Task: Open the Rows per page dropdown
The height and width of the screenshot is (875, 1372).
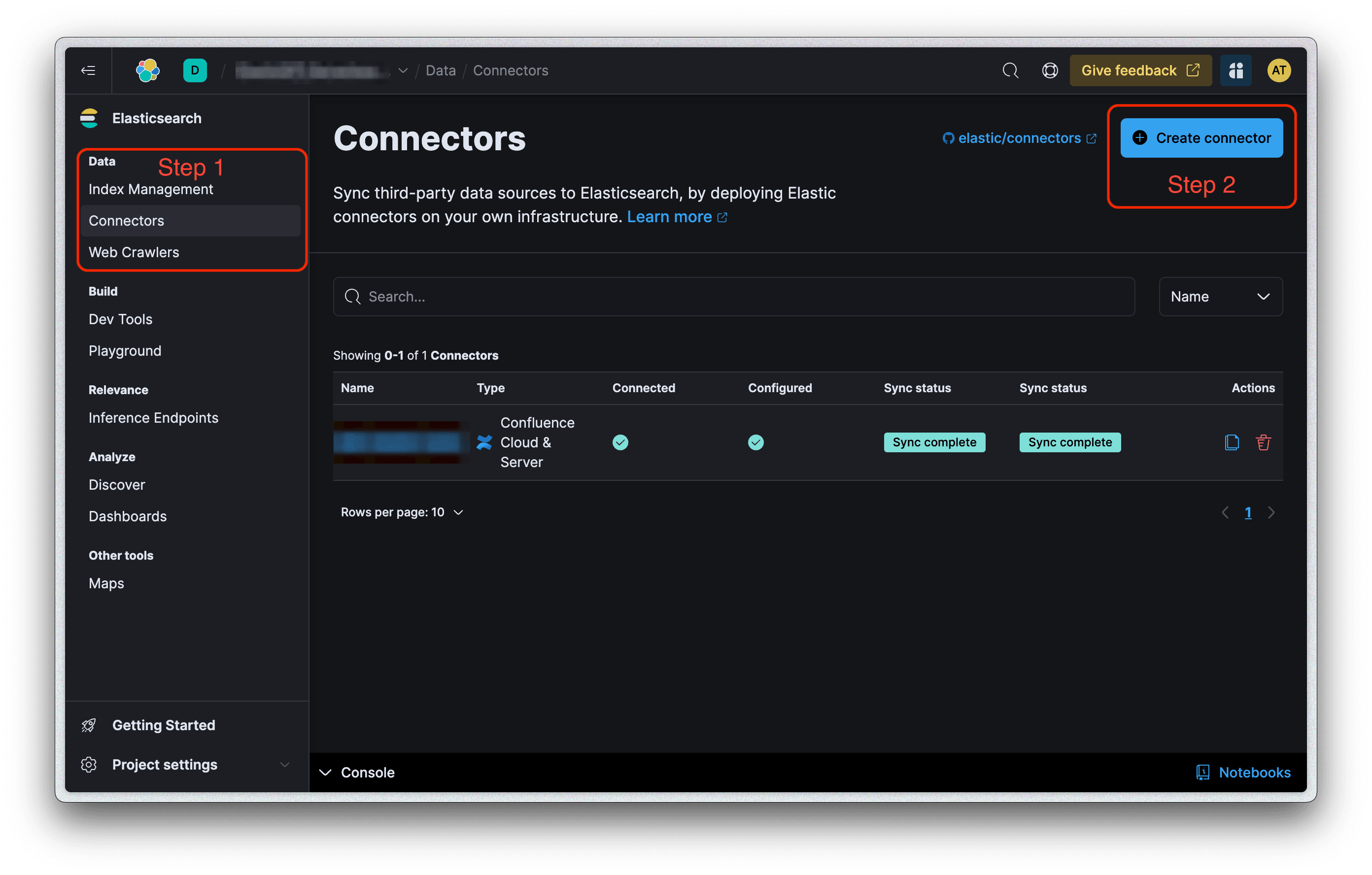Action: click(403, 511)
